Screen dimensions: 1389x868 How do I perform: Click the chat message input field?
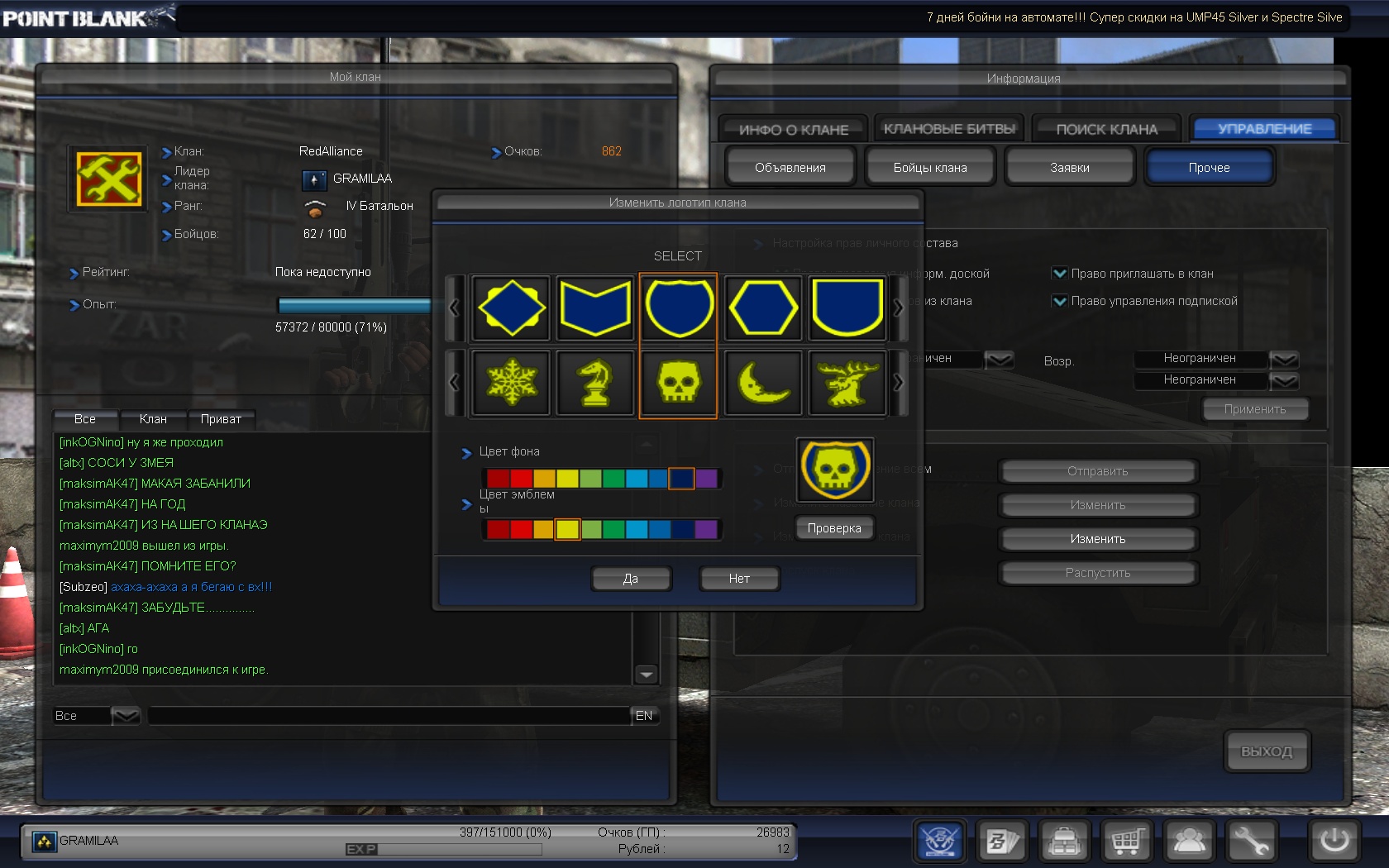(x=389, y=716)
